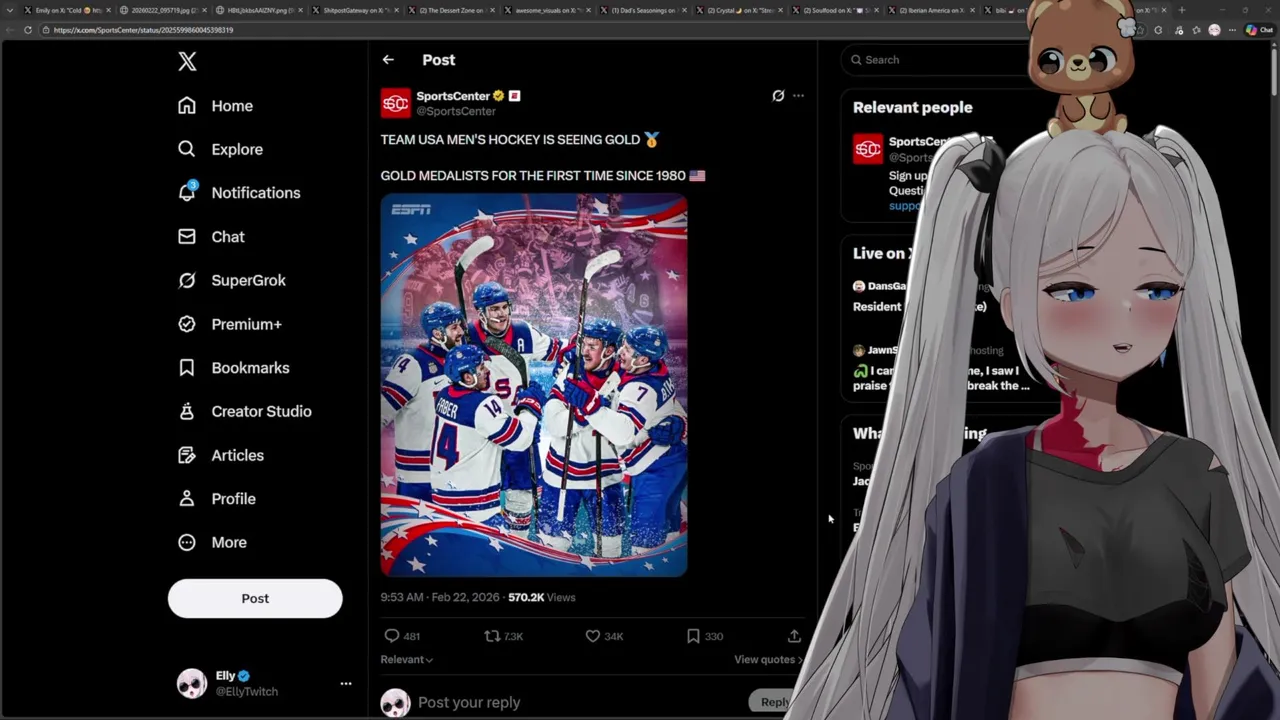The height and width of the screenshot is (720, 1280).
Task: Open Profile from the sidebar
Action: [x=216, y=499]
